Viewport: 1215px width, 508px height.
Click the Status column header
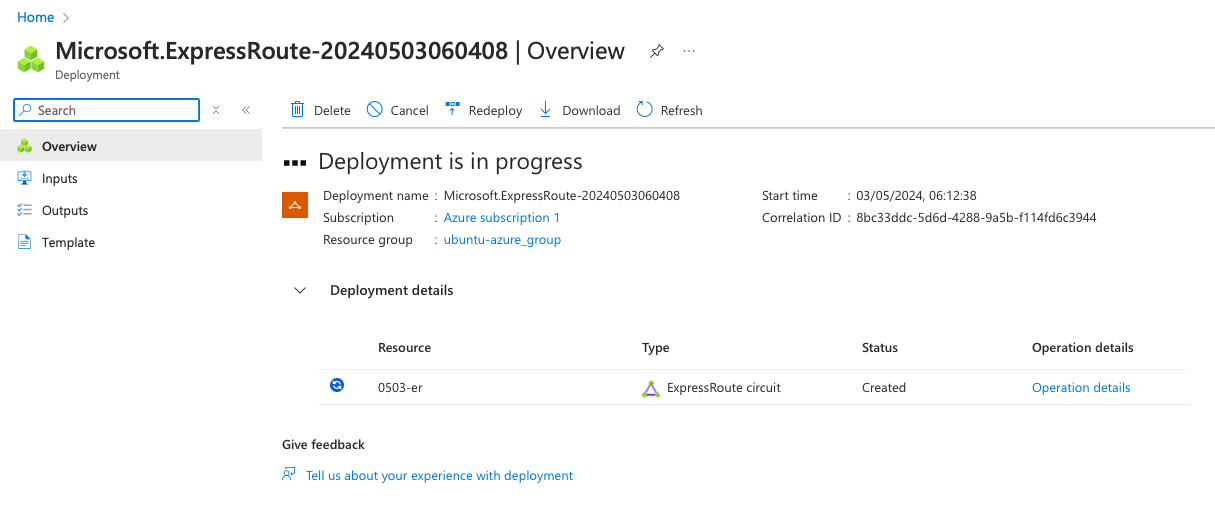880,347
